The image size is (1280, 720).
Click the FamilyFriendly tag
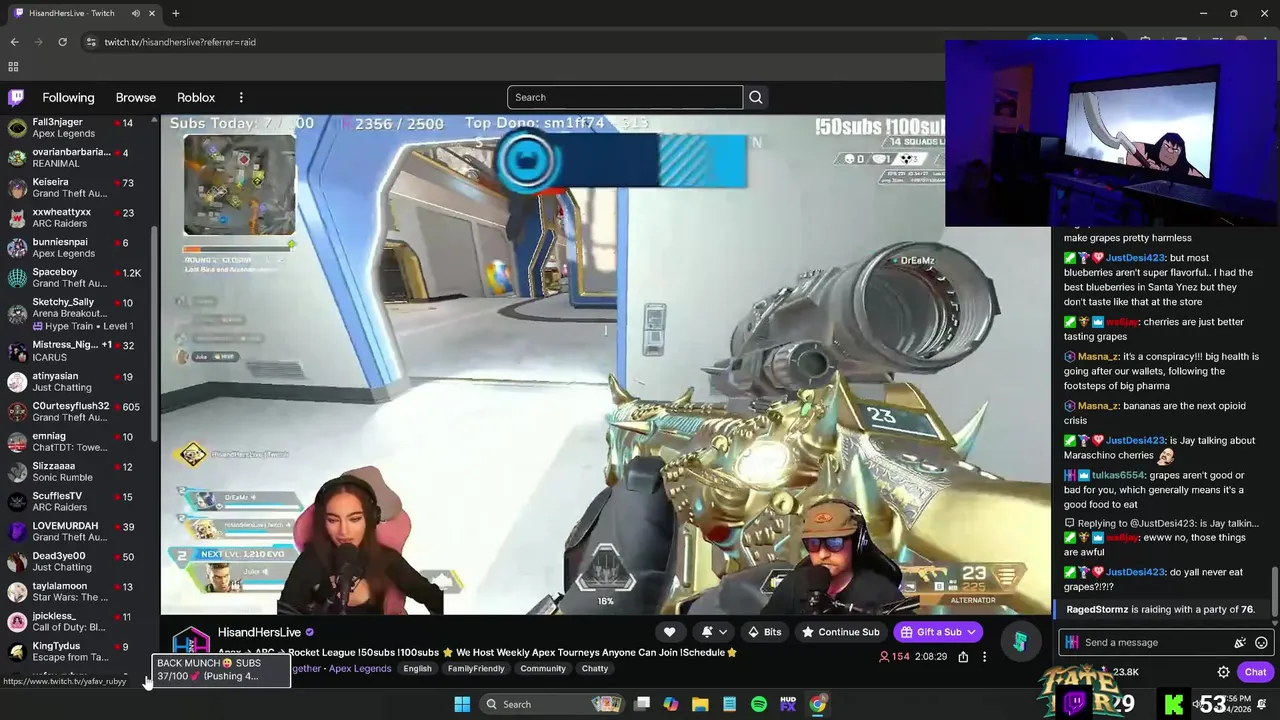pos(476,669)
